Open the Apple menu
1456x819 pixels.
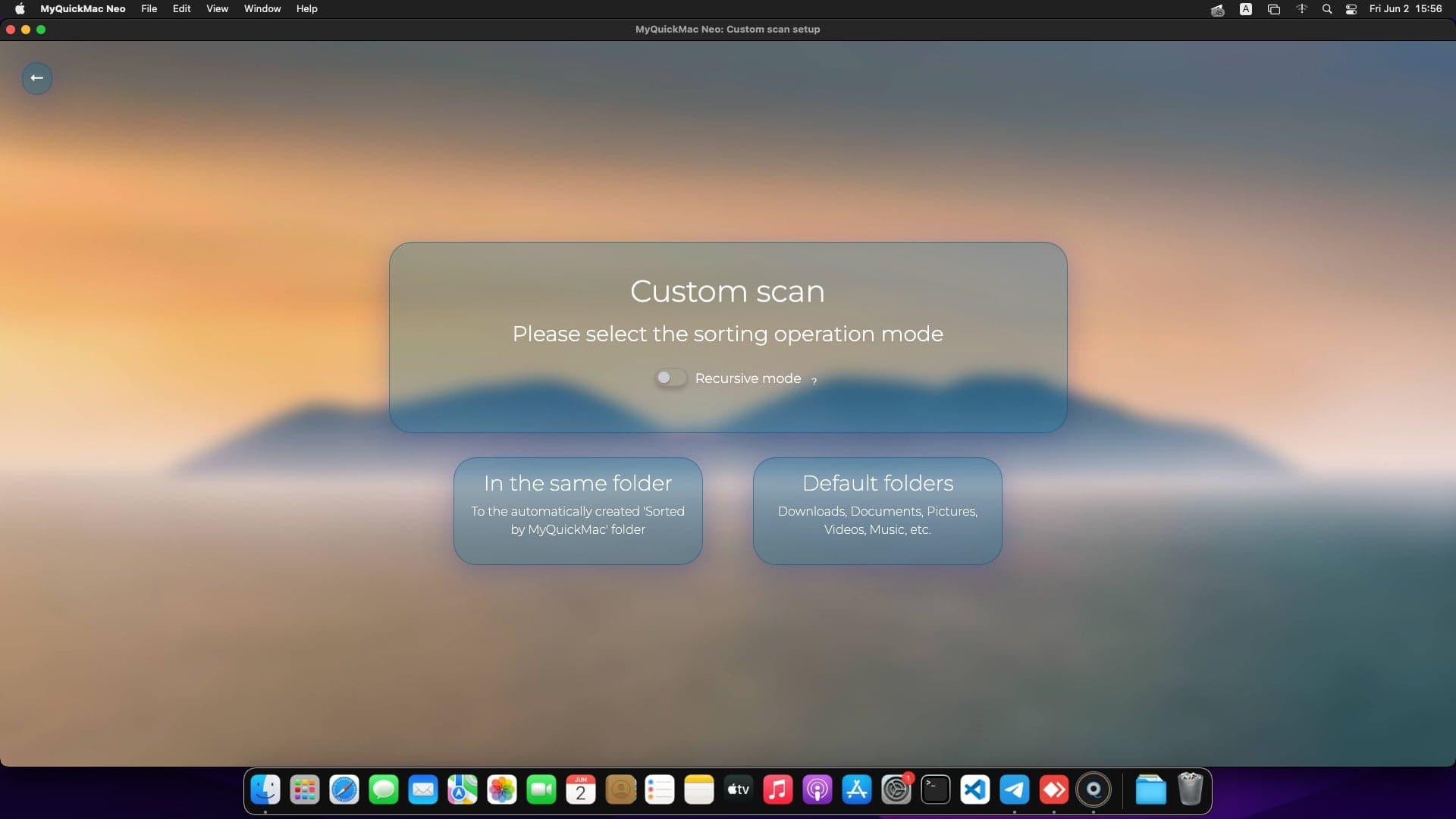[20, 9]
